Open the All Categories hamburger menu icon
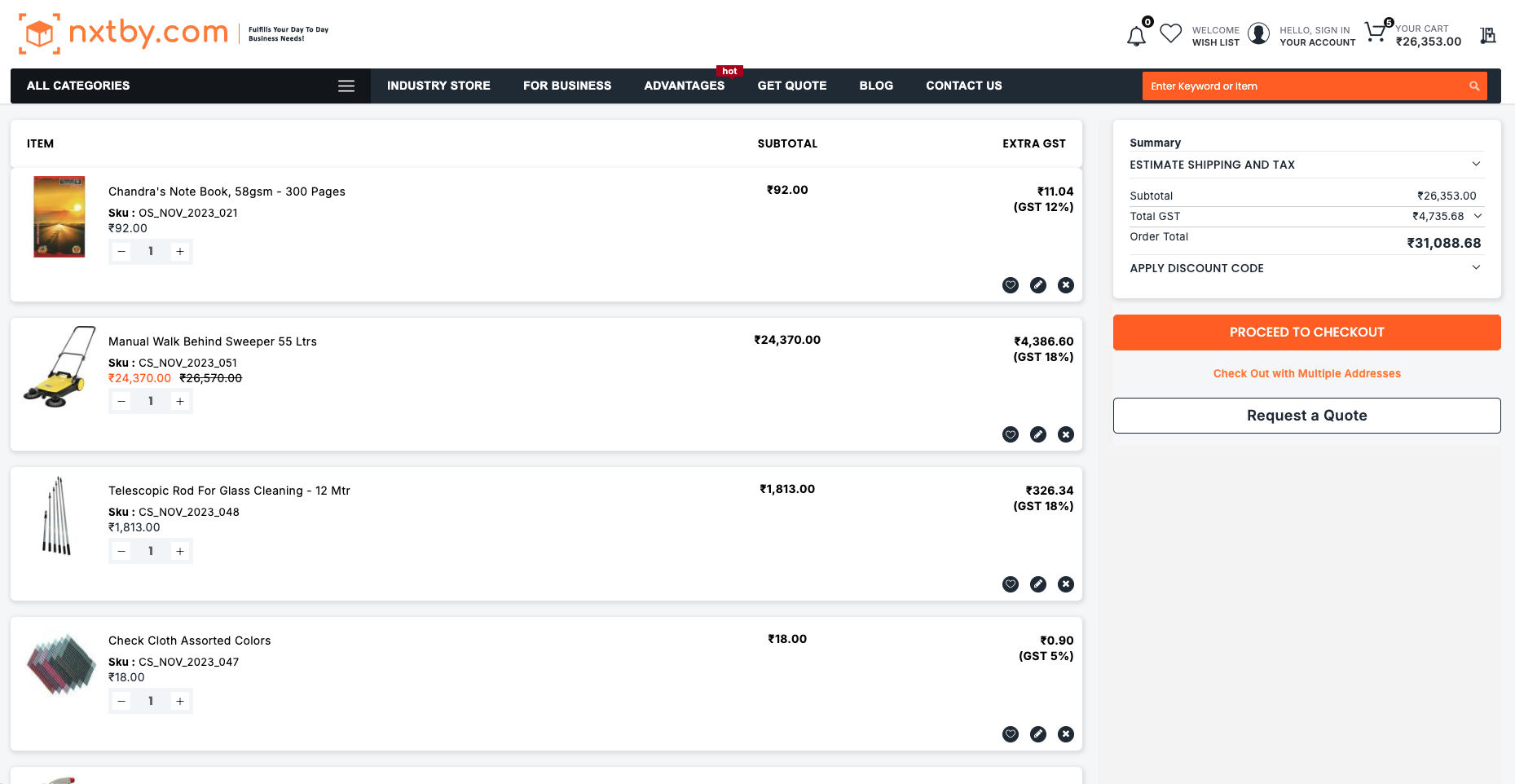 (x=346, y=86)
